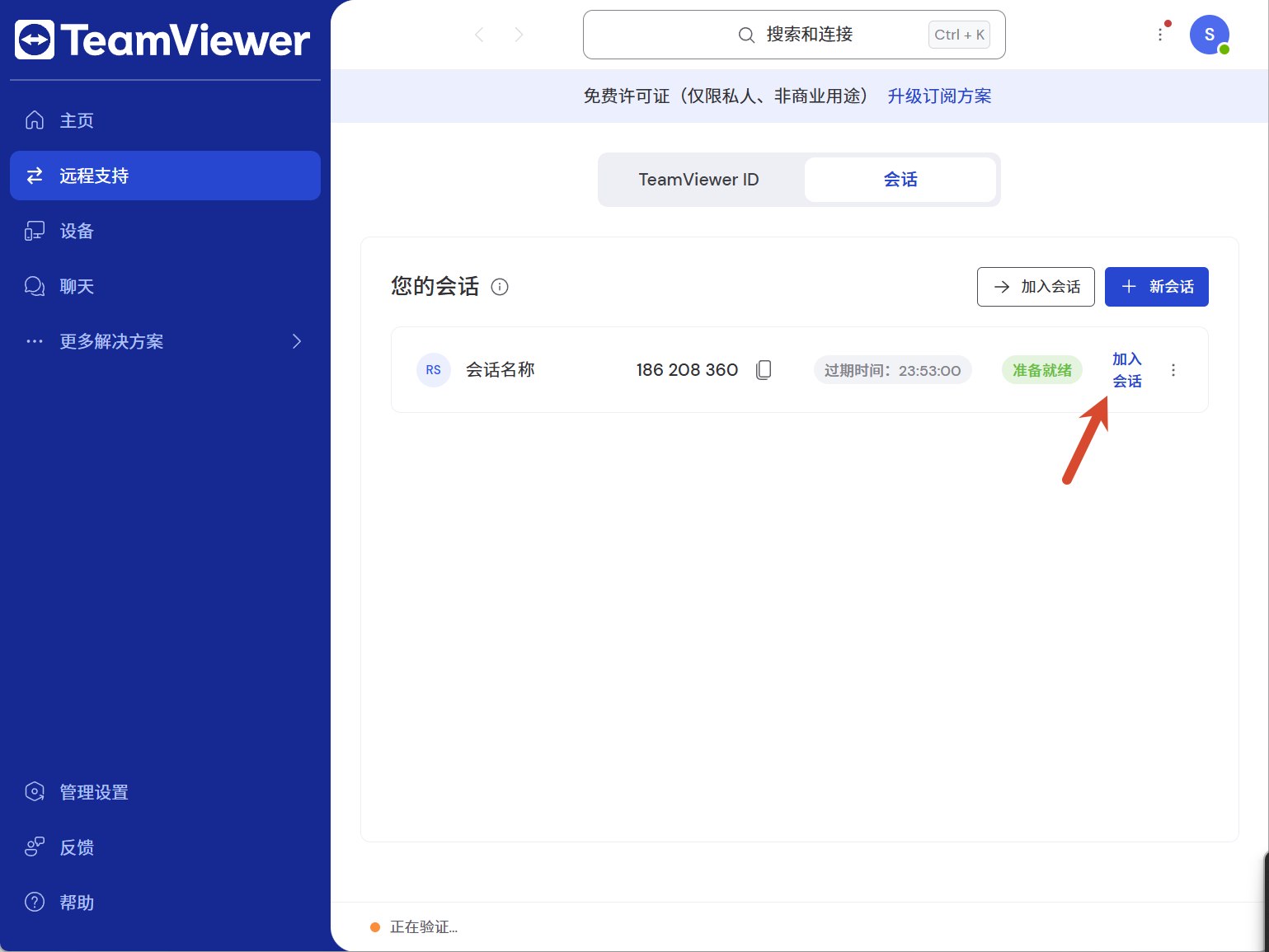The height and width of the screenshot is (952, 1269).
Task: Click the 会话名称 session title
Action: point(501,370)
